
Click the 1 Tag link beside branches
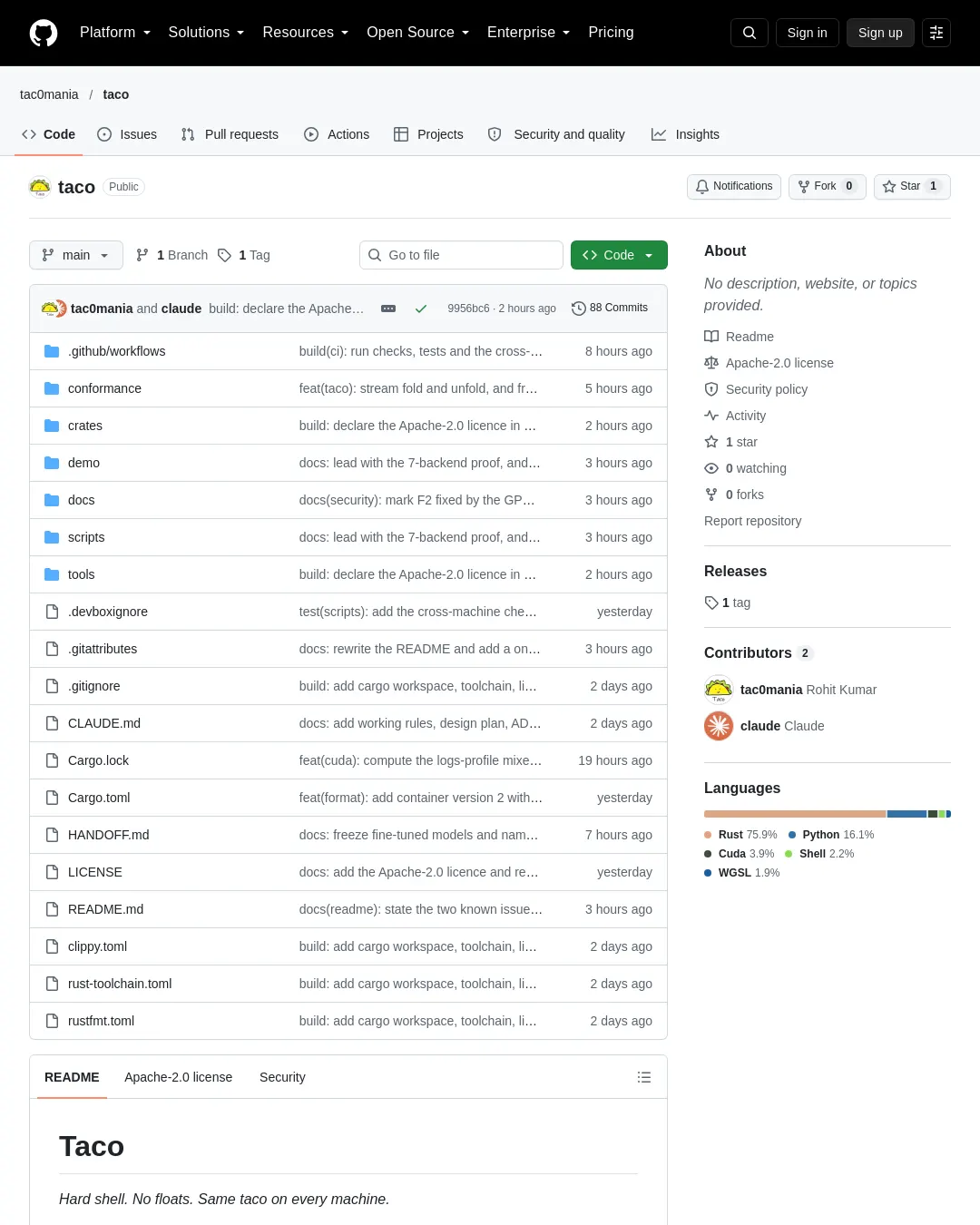point(244,255)
